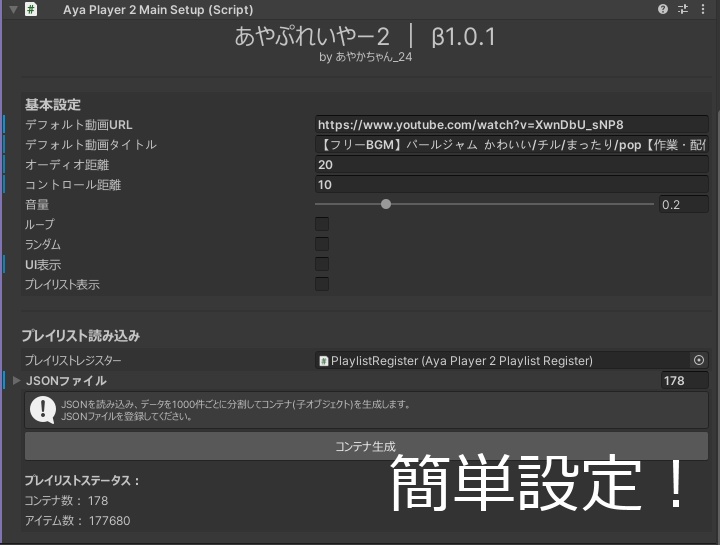Open the component presets icon

point(683,9)
